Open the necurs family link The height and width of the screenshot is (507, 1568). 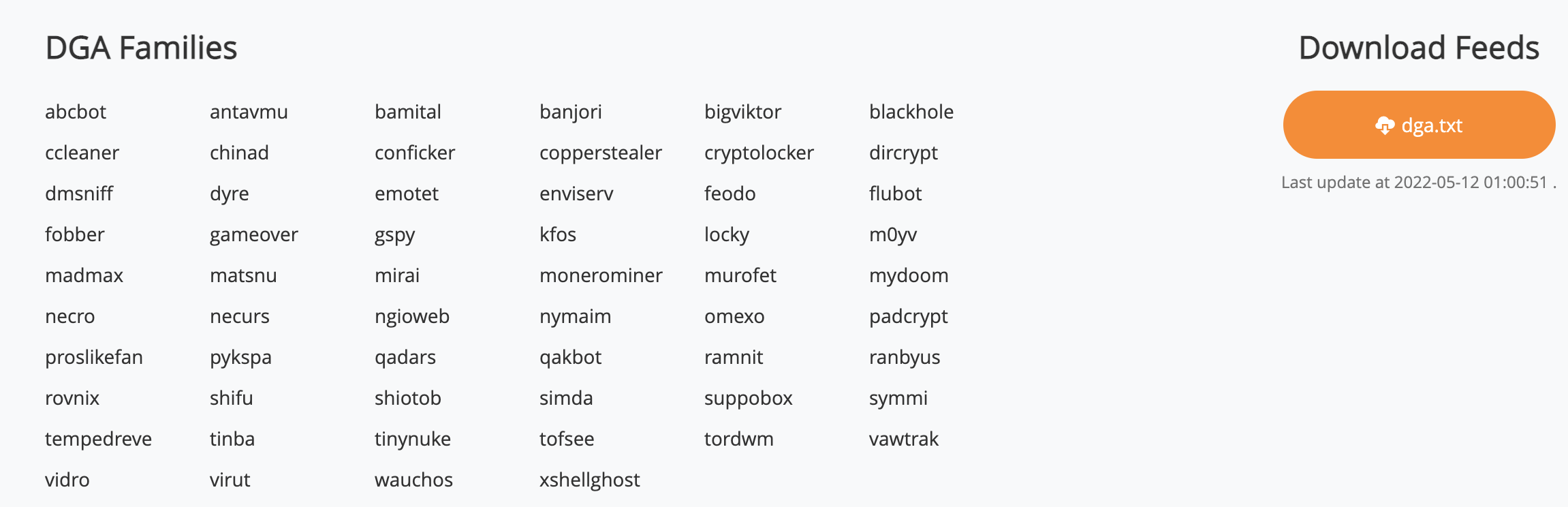pos(239,316)
